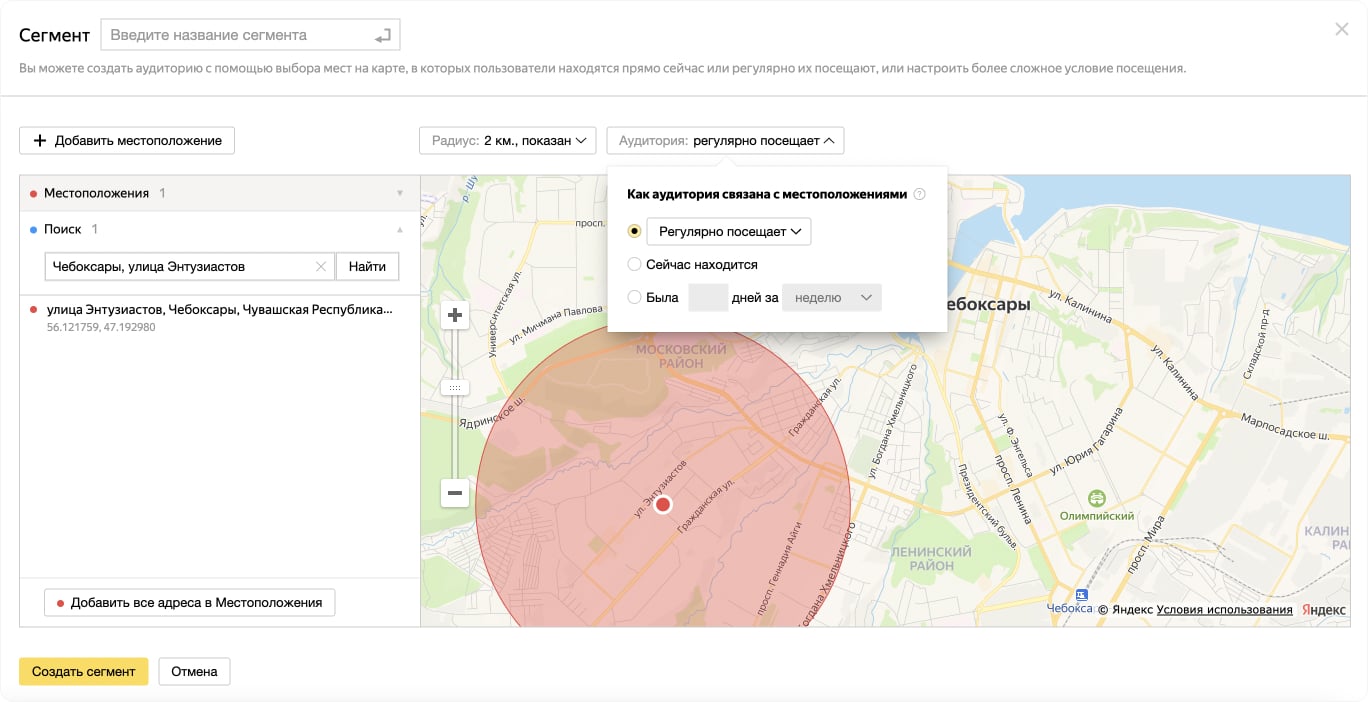
Task: Click the segment name input field
Action: 235,35
